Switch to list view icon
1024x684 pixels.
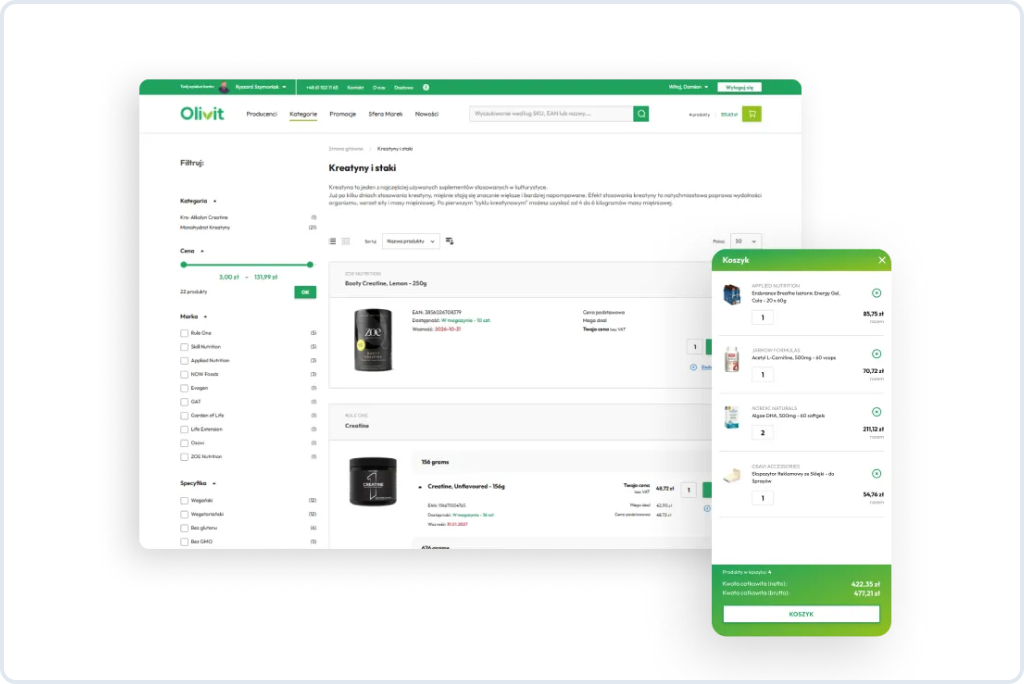[332, 241]
